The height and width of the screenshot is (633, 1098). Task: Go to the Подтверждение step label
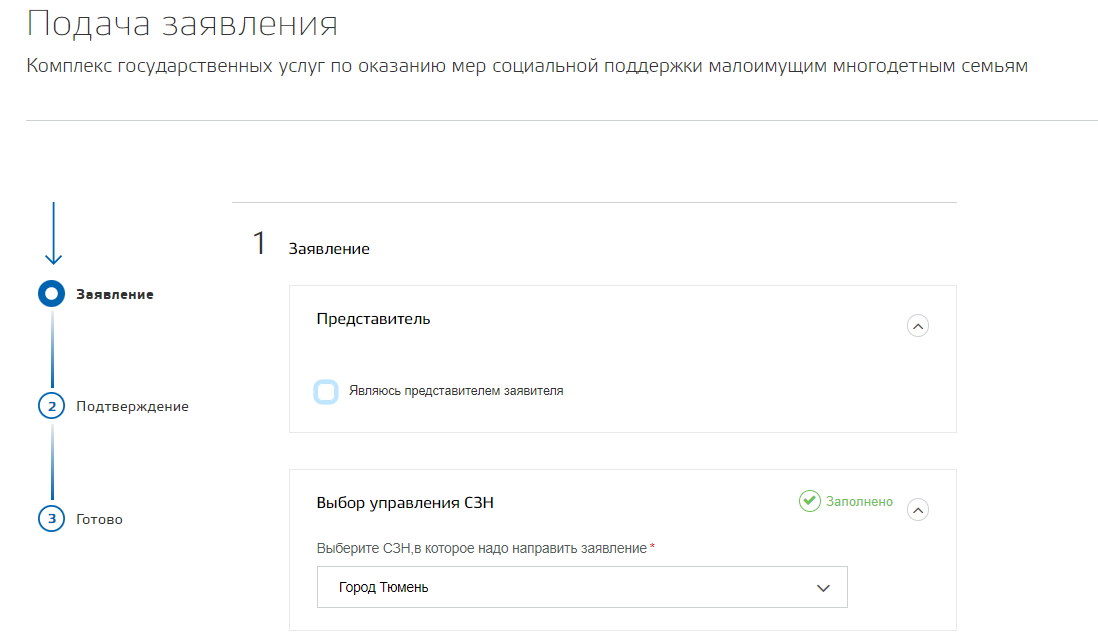click(x=132, y=406)
